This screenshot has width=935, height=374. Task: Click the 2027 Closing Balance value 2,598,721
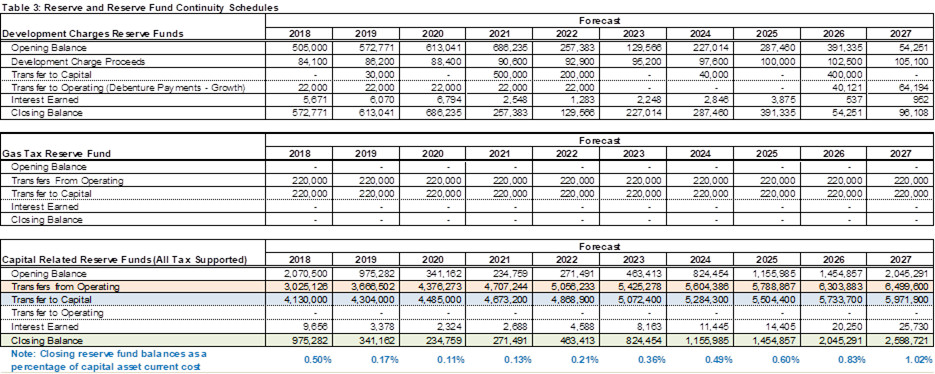(908, 341)
